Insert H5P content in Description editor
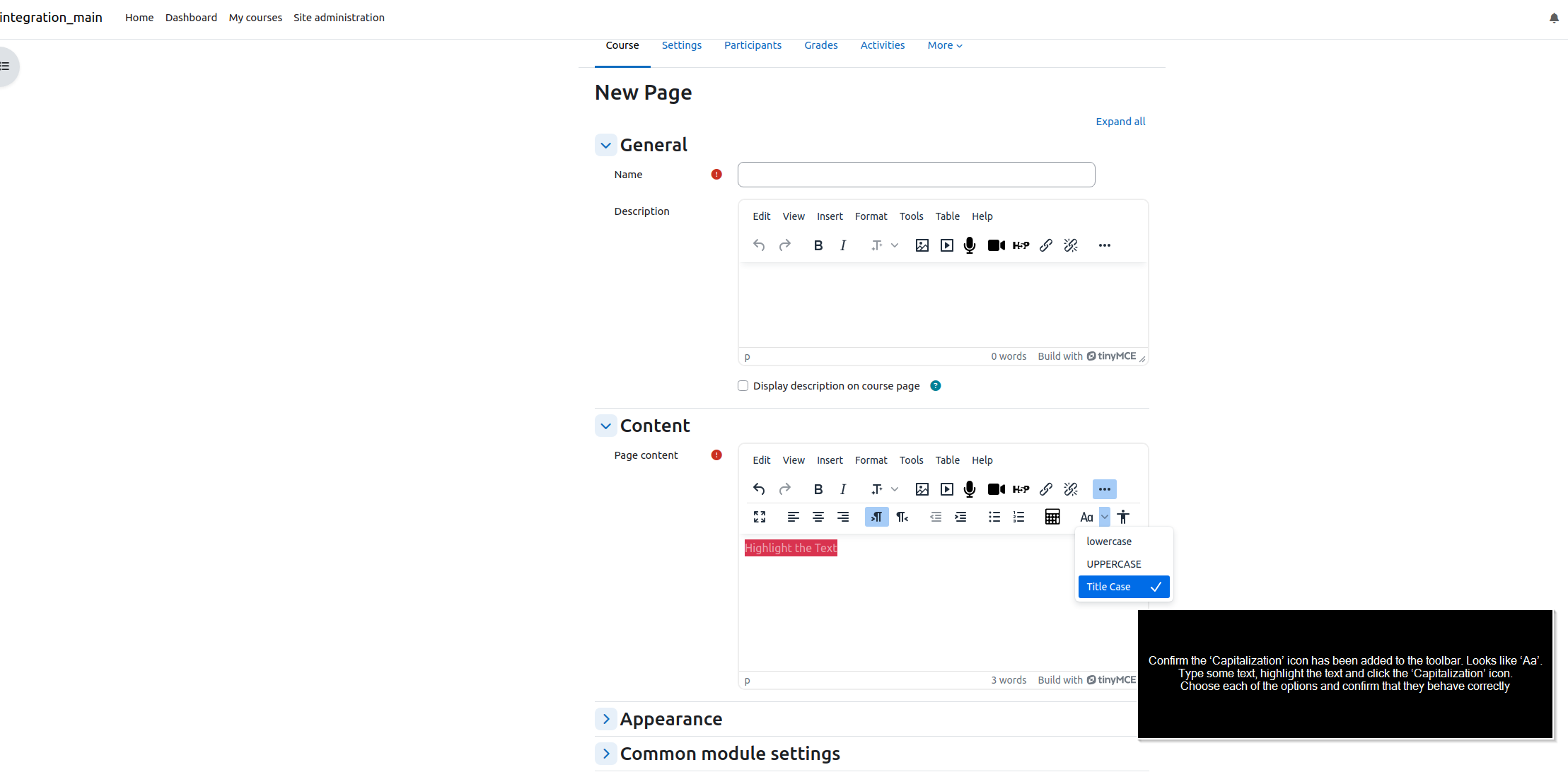Screen dimensions: 1568x772 click(1021, 245)
